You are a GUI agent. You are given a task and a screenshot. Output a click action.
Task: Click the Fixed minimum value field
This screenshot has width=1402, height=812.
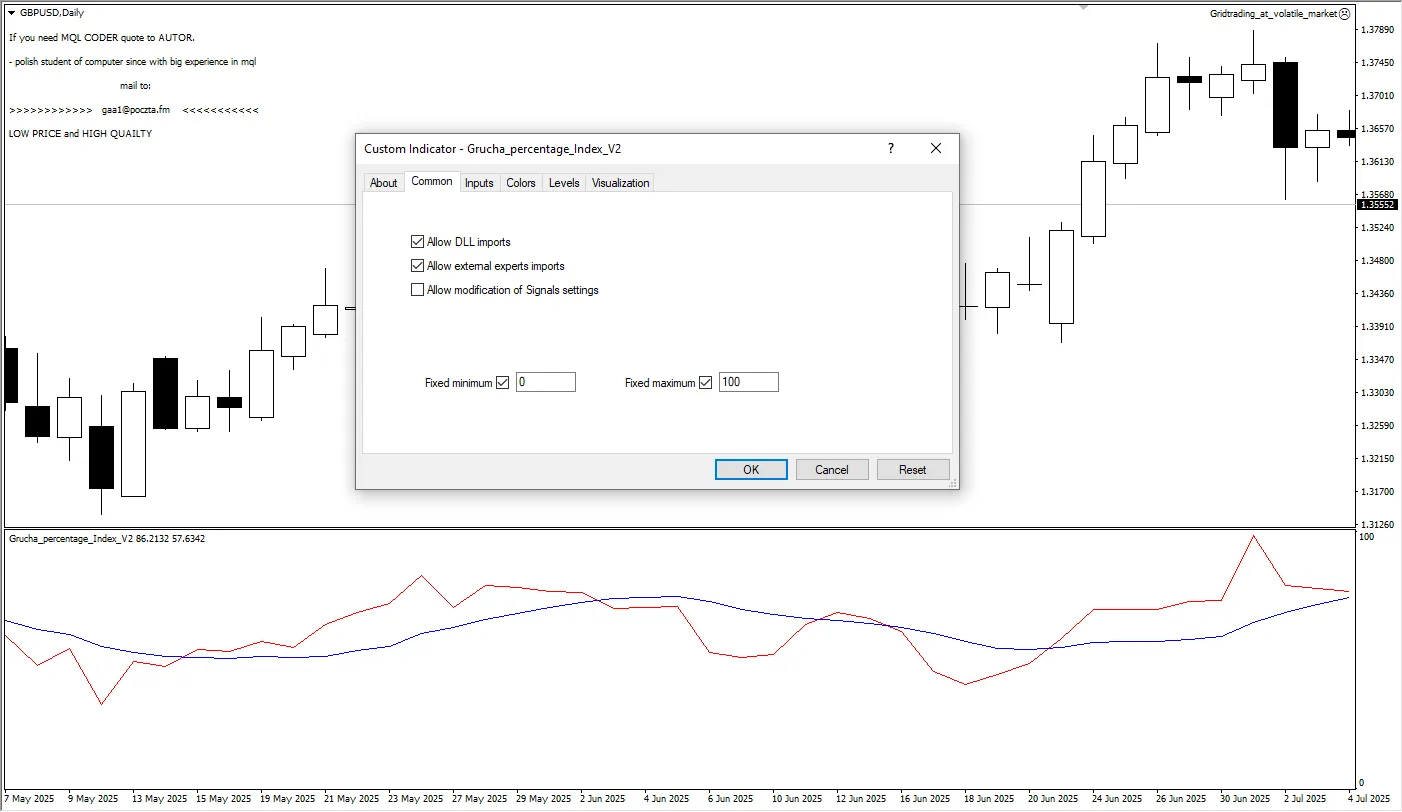click(546, 382)
